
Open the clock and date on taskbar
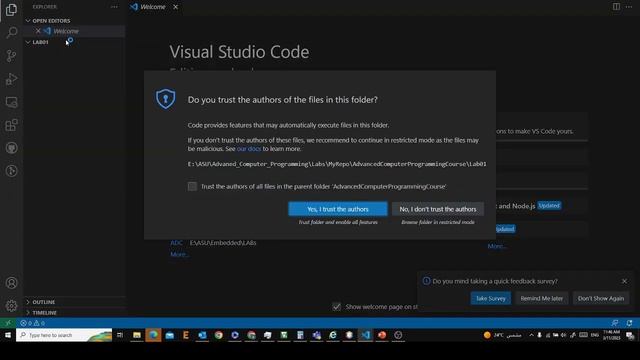[611, 335]
